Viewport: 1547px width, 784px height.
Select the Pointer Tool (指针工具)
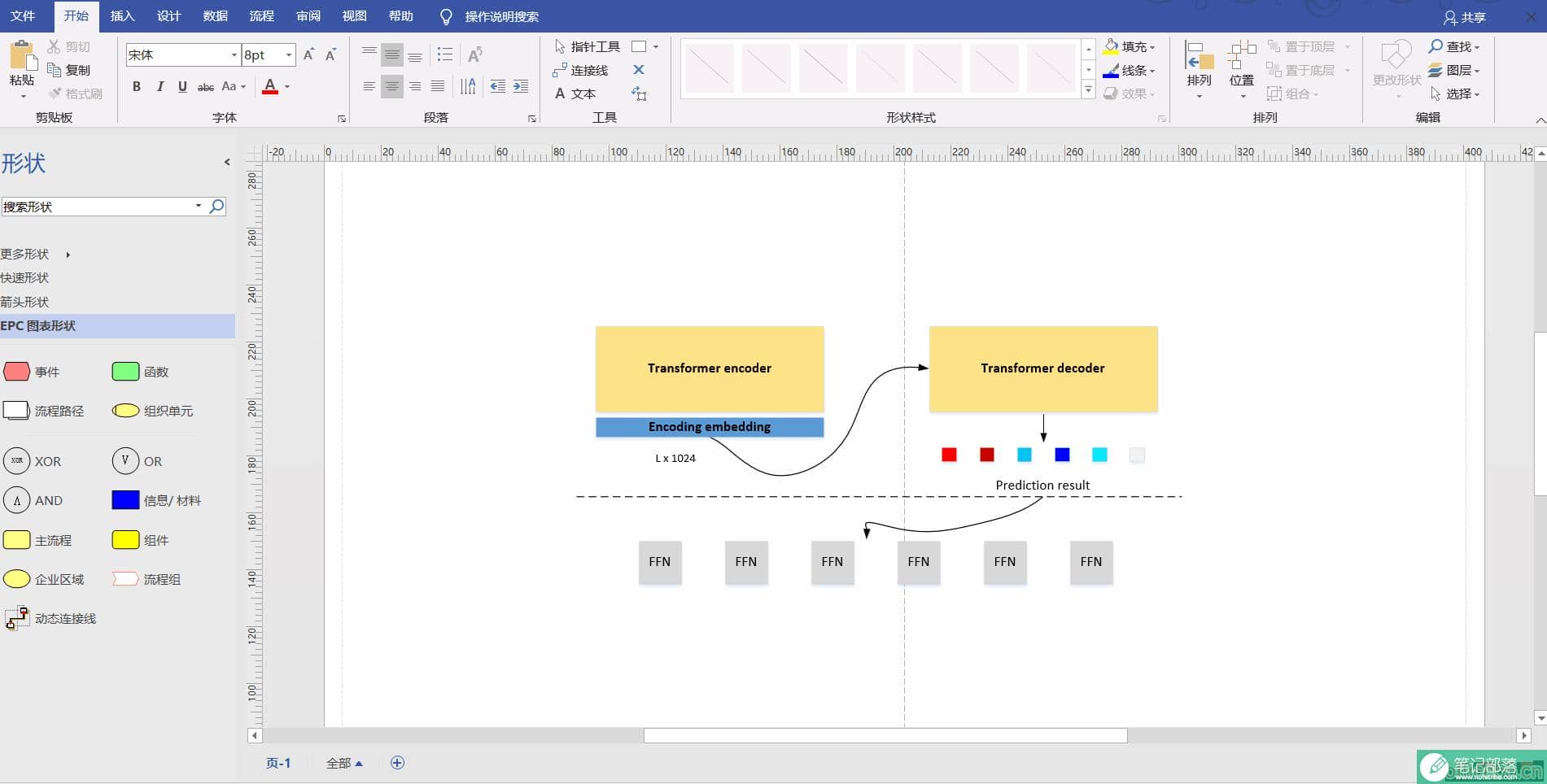[587, 46]
